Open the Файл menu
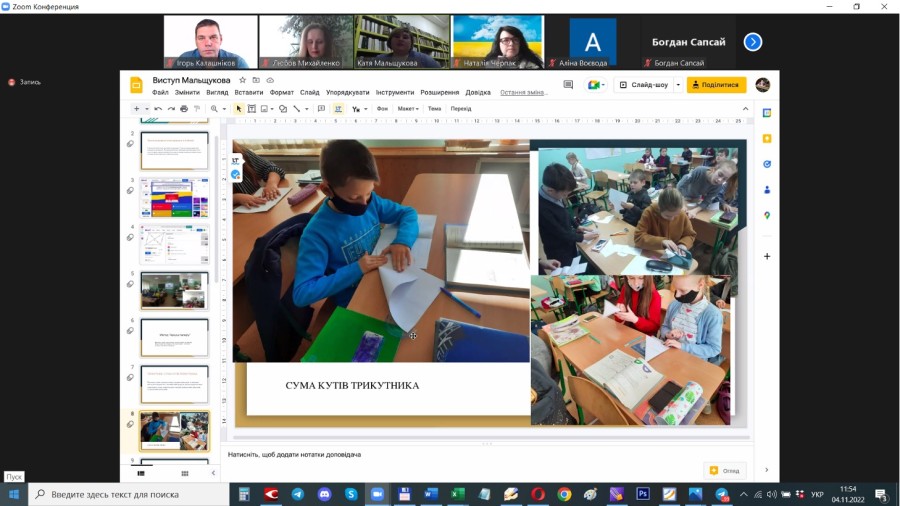Image resolution: width=900 pixels, height=506 pixels. (160, 92)
